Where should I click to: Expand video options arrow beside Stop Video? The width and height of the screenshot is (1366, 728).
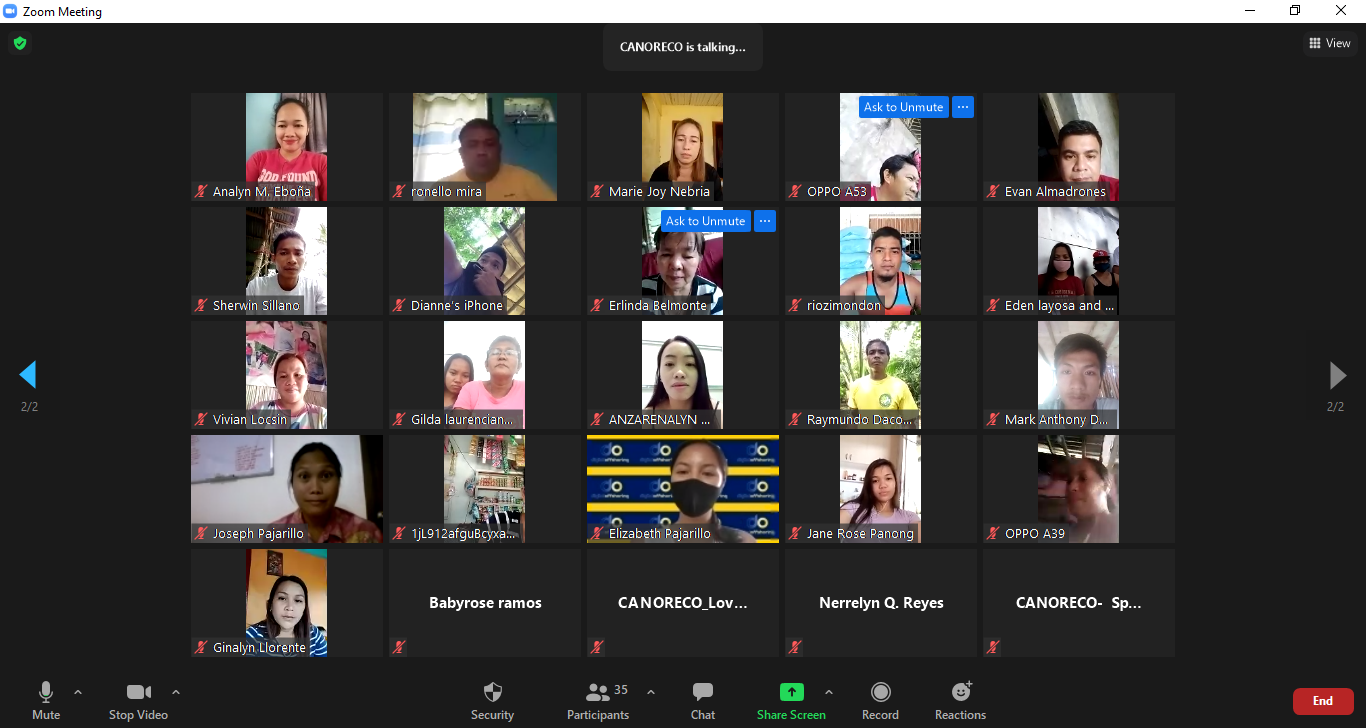point(176,692)
